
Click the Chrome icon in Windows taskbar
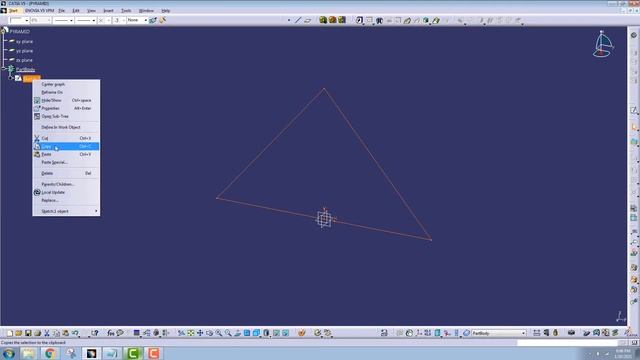pos(50,353)
